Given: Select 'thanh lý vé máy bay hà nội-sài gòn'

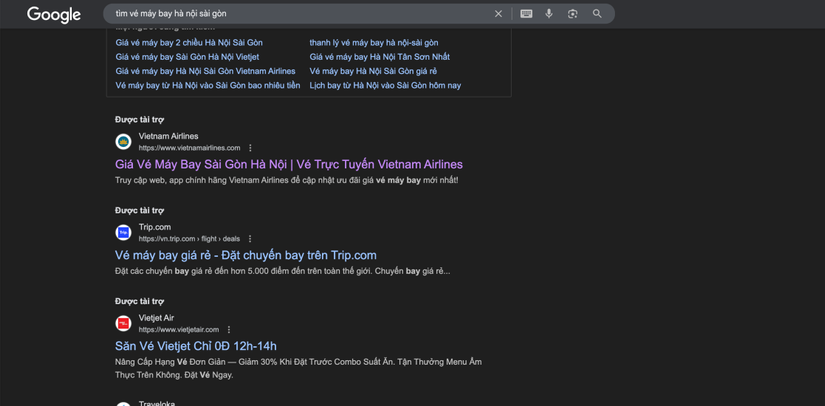Looking at the screenshot, I should pyautogui.click(x=374, y=43).
